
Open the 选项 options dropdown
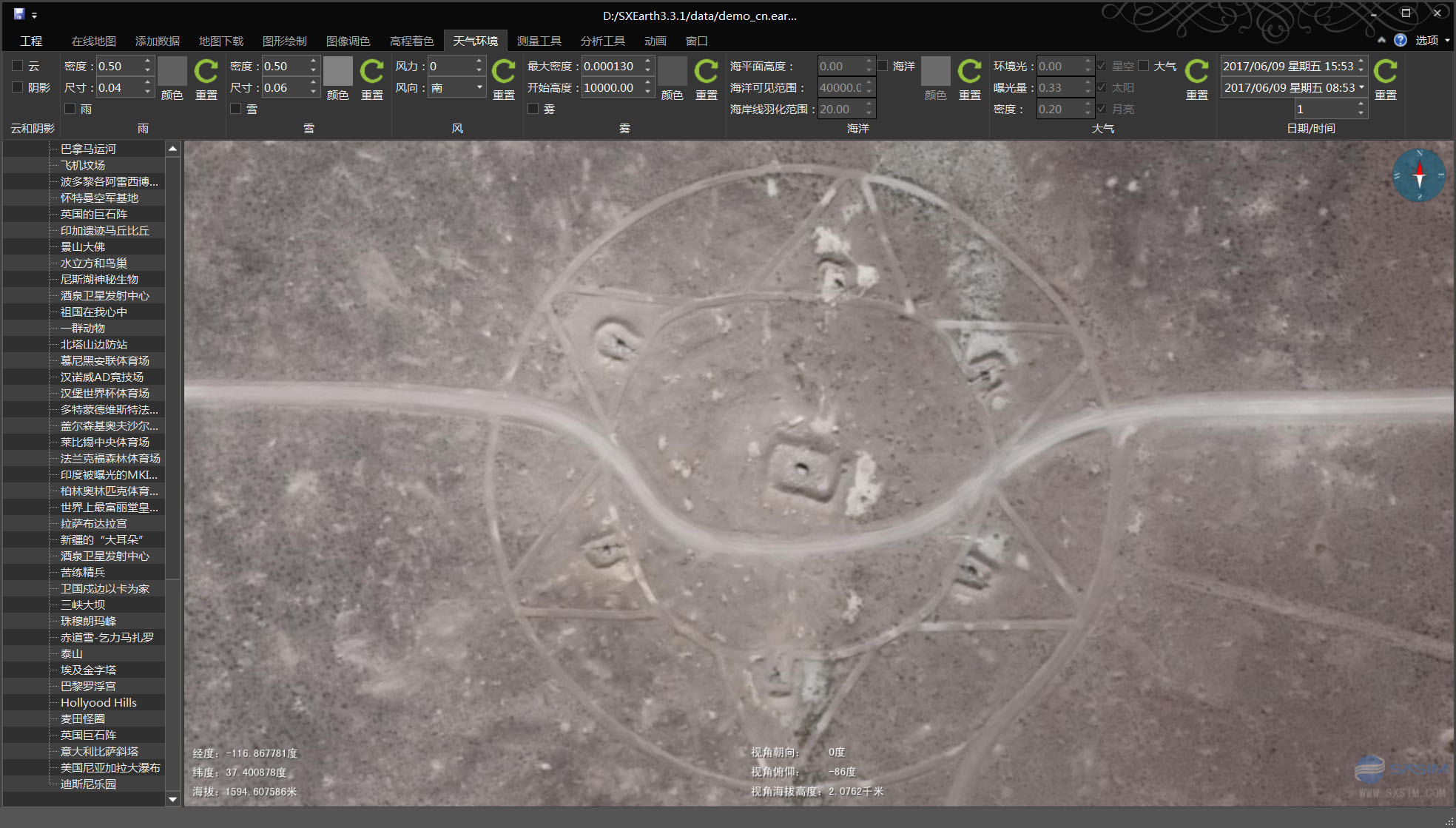click(x=1432, y=40)
